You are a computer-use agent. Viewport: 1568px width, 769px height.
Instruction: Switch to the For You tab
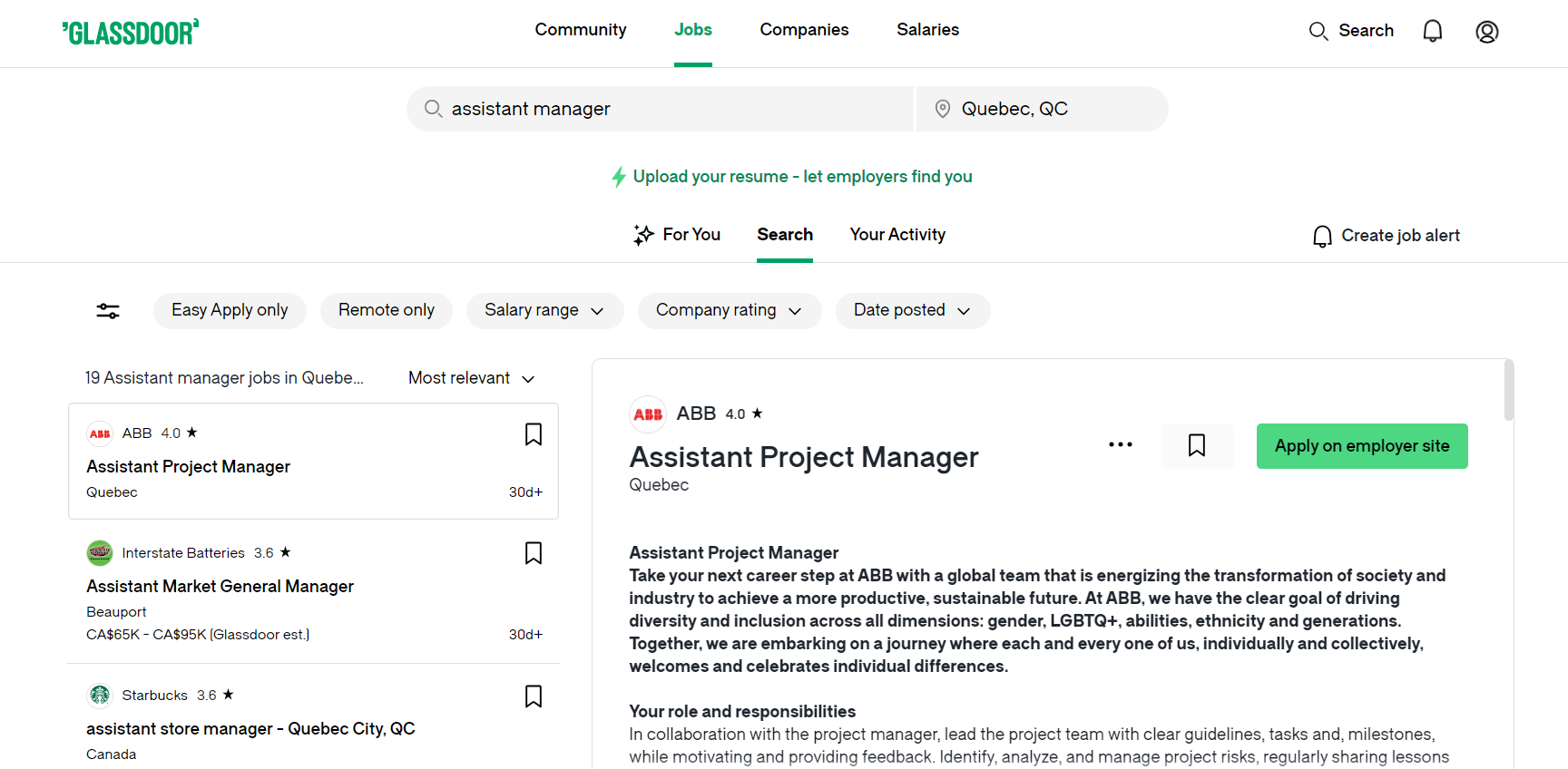click(677, 235)
